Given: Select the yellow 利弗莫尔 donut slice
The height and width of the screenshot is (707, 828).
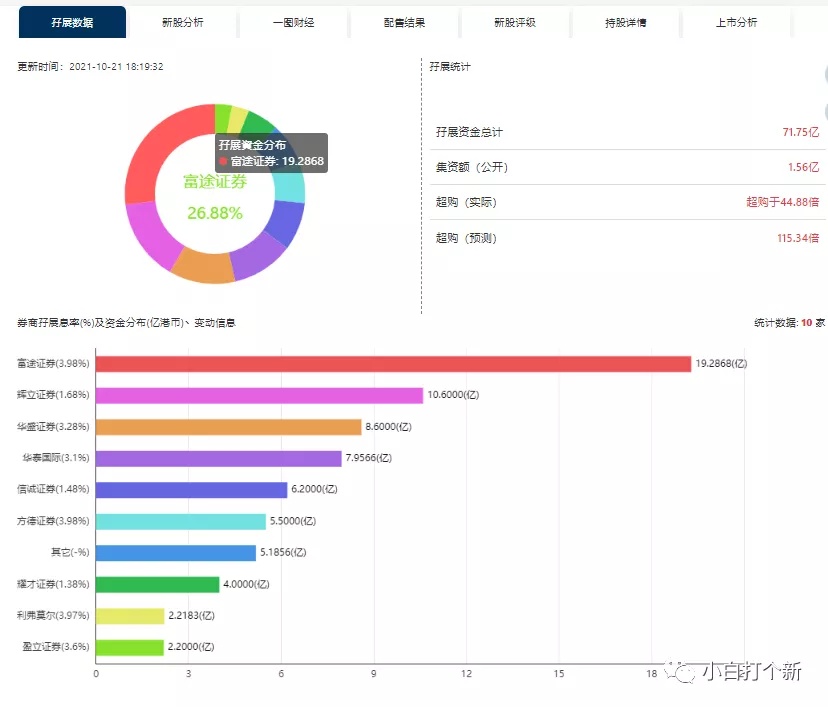Looking at the screenshot, I should (x=238, y=119).
